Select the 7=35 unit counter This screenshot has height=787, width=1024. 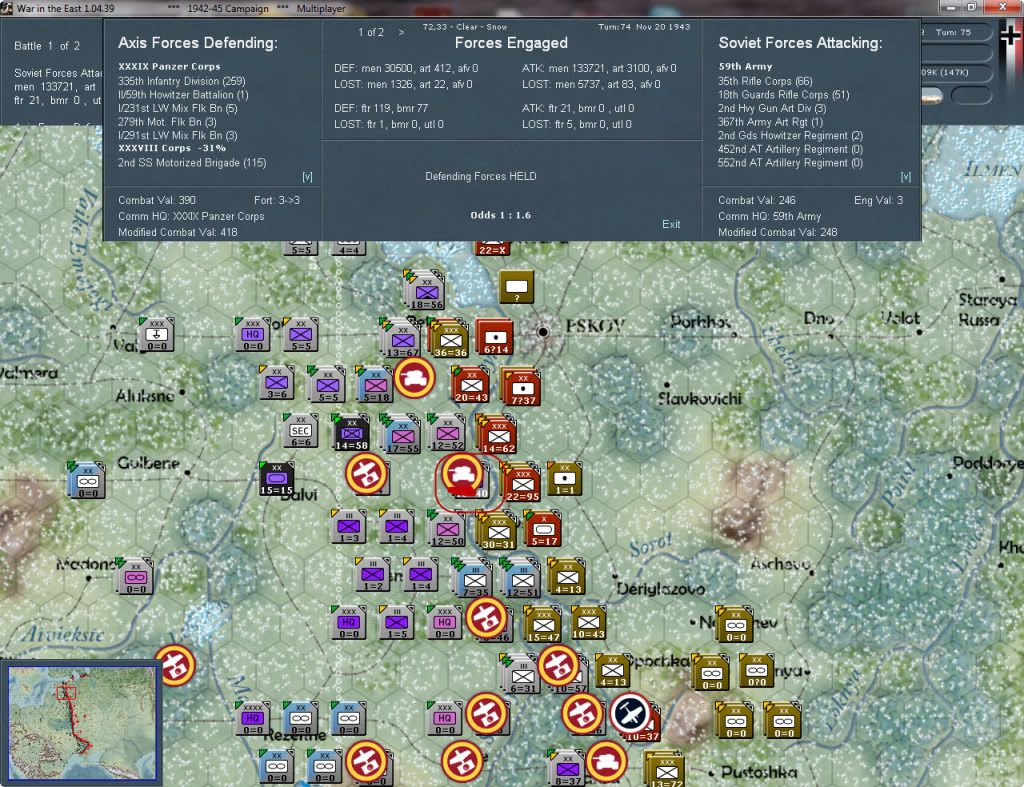(475, 579)
